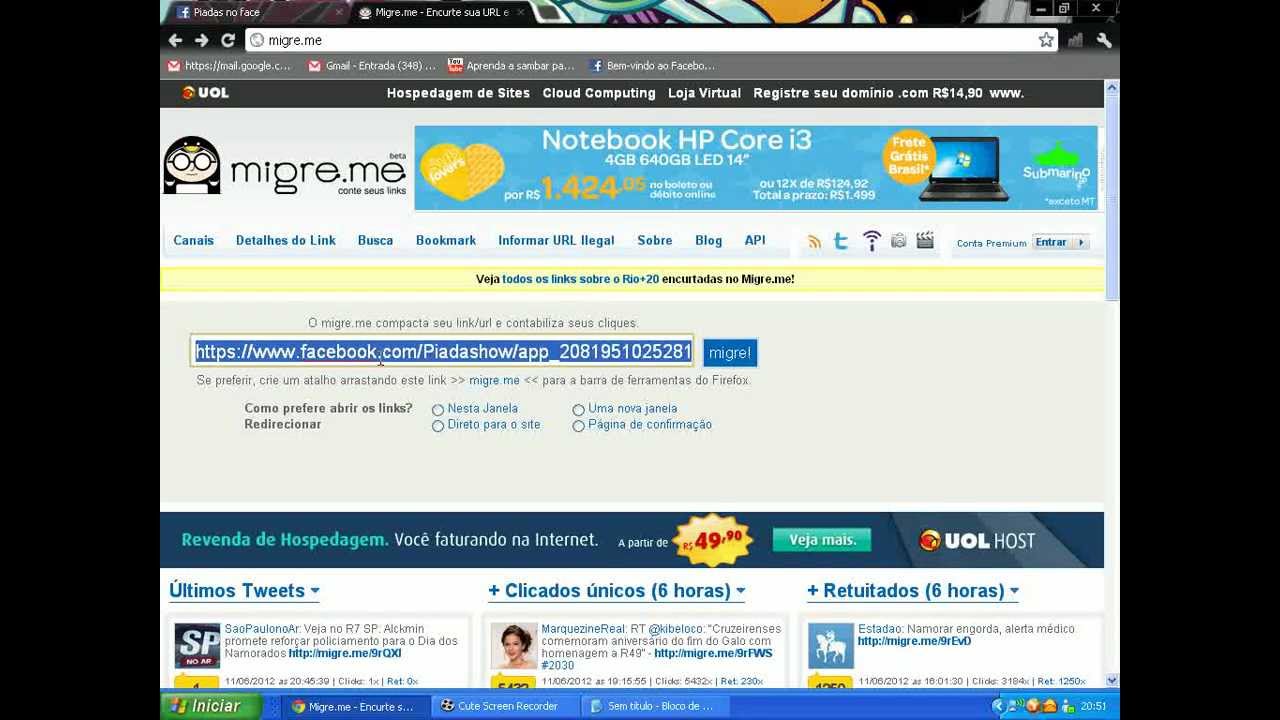Expand 'Retuitados (6 horas)' dropdown arrow
The width and height of the screenshot is (1280, 720).
click(1014, 591)
